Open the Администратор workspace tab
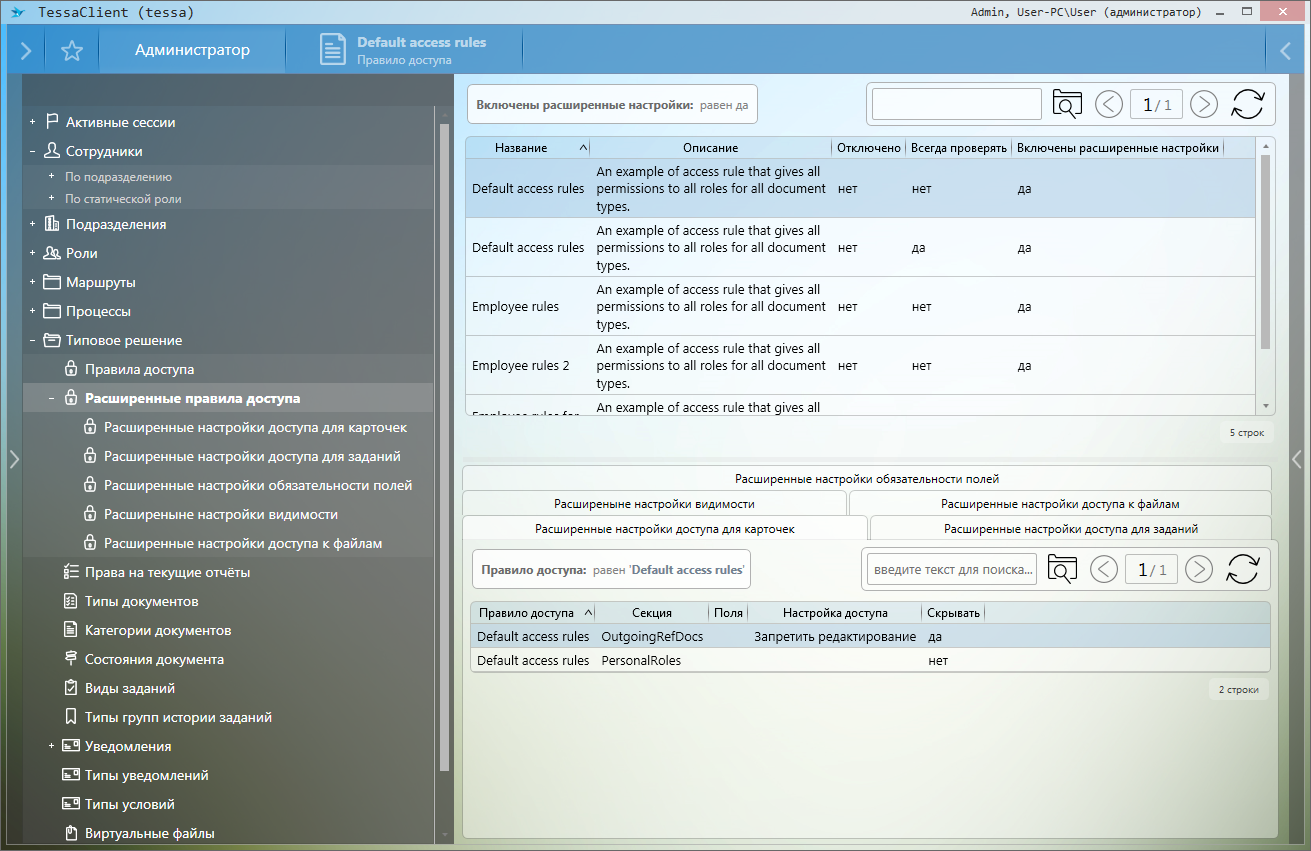The image size is (1311, 851). (192, 50)
